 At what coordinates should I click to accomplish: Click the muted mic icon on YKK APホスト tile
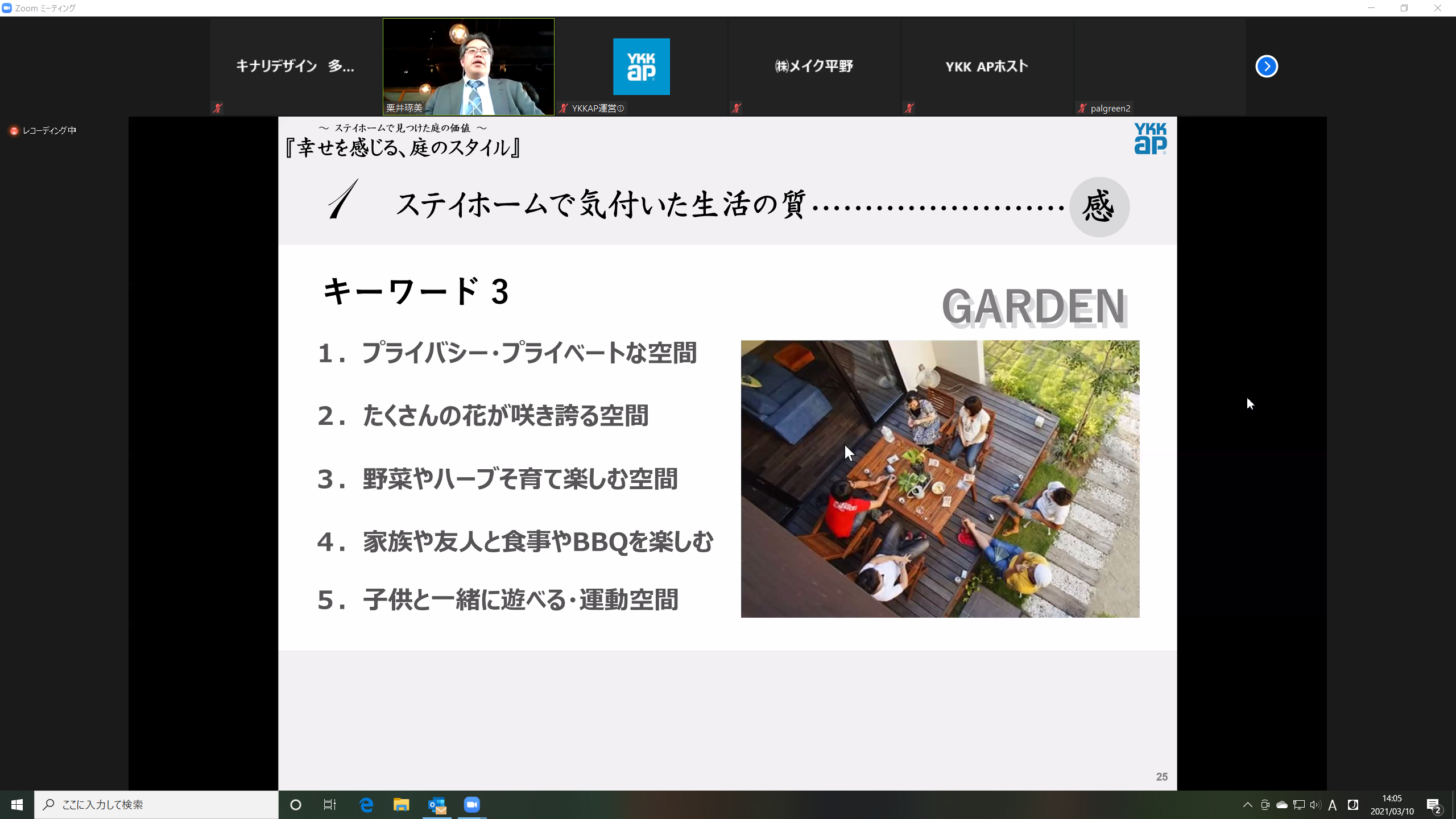click(909, 108)
